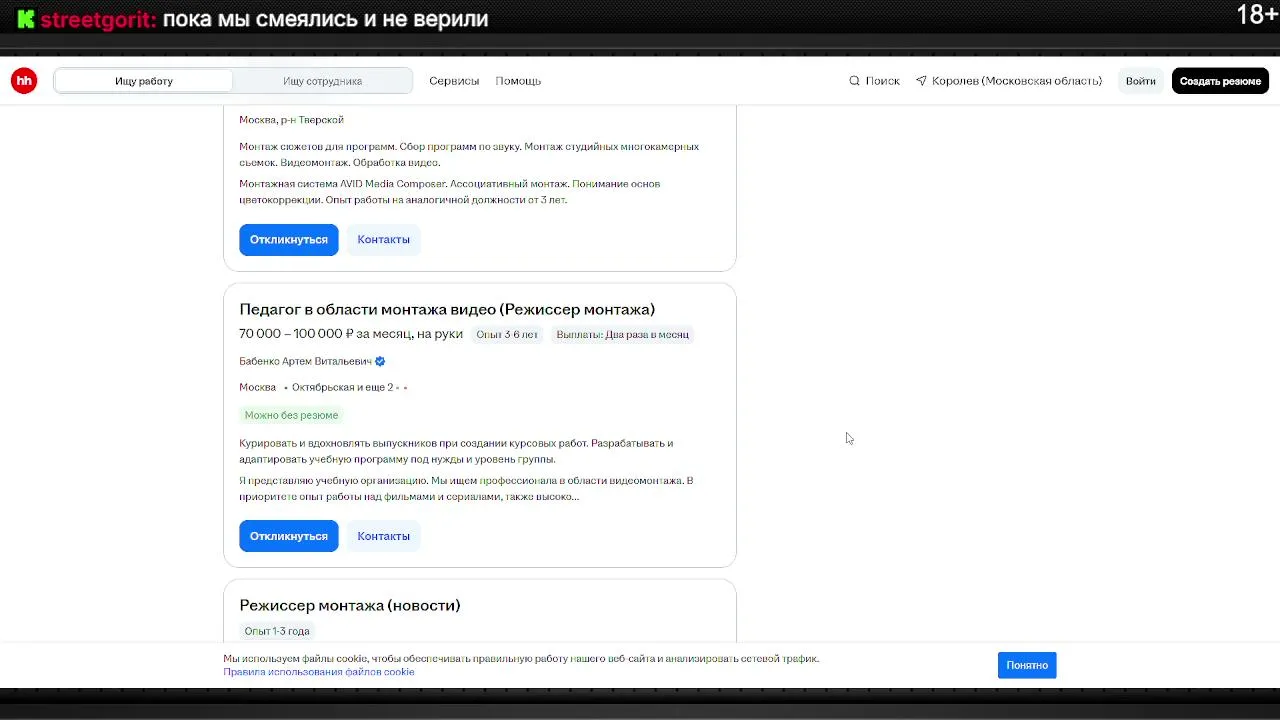
Task: Open Контакты for the Тверской district vacancy
Action: (x=383, y=240)
